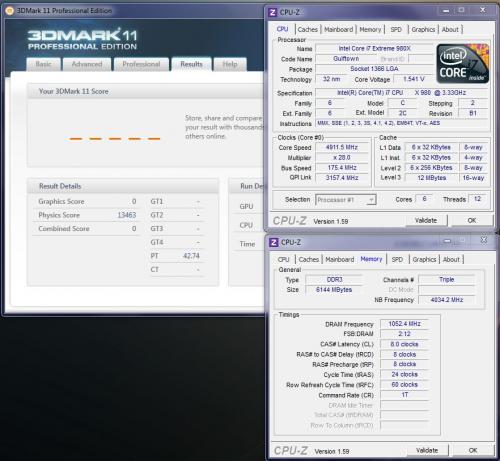Minimize the upper CPU-Z window

point(446,11)
